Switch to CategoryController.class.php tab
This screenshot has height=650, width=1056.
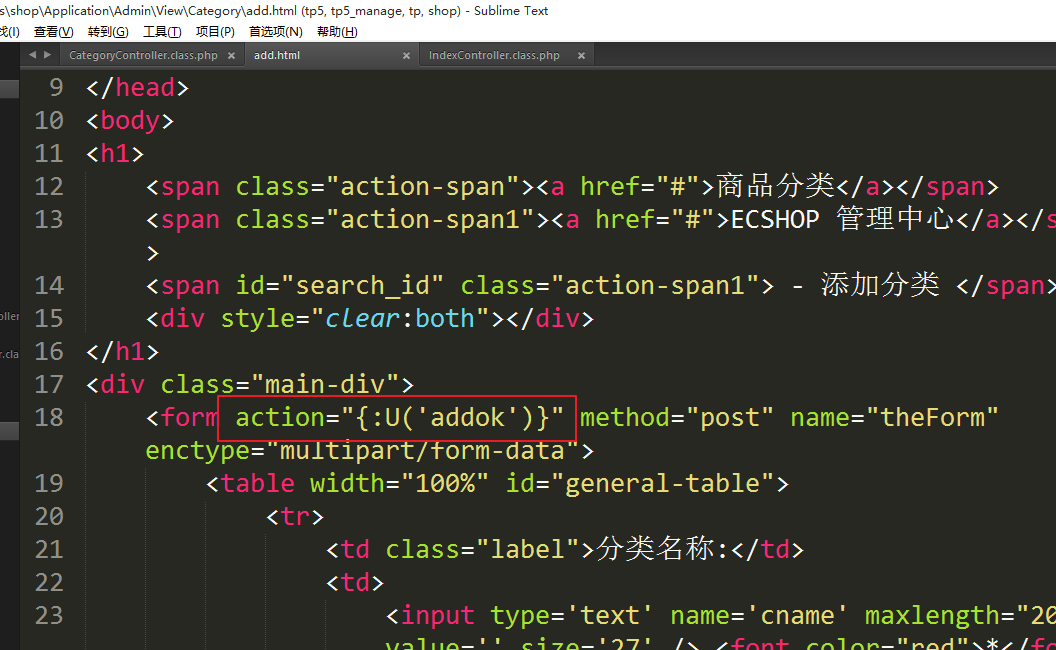pos(143,56)
